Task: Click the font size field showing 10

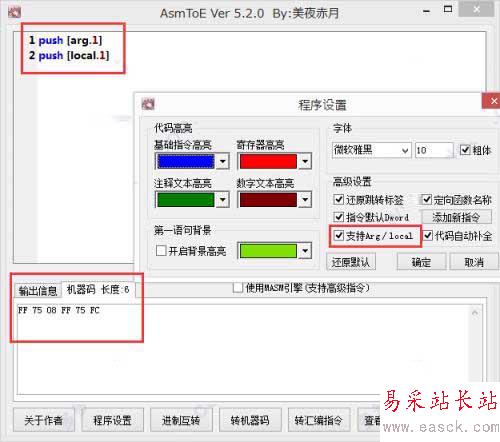Action: 434,150
